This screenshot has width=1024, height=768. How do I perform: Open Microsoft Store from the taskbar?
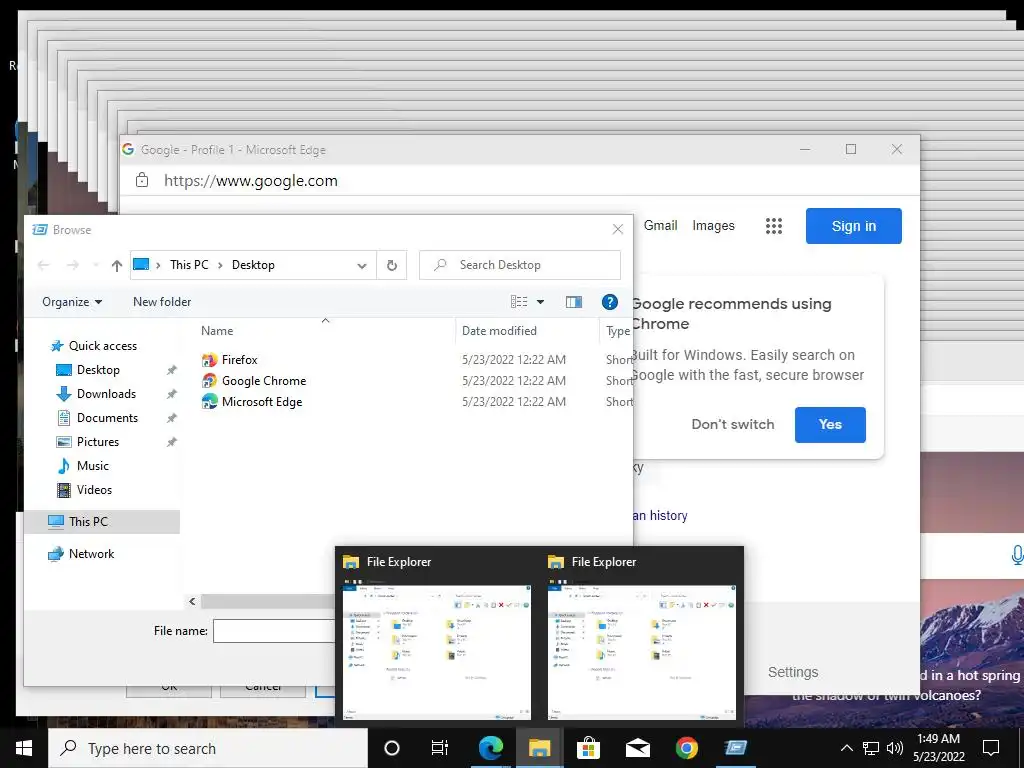point(588,748)
